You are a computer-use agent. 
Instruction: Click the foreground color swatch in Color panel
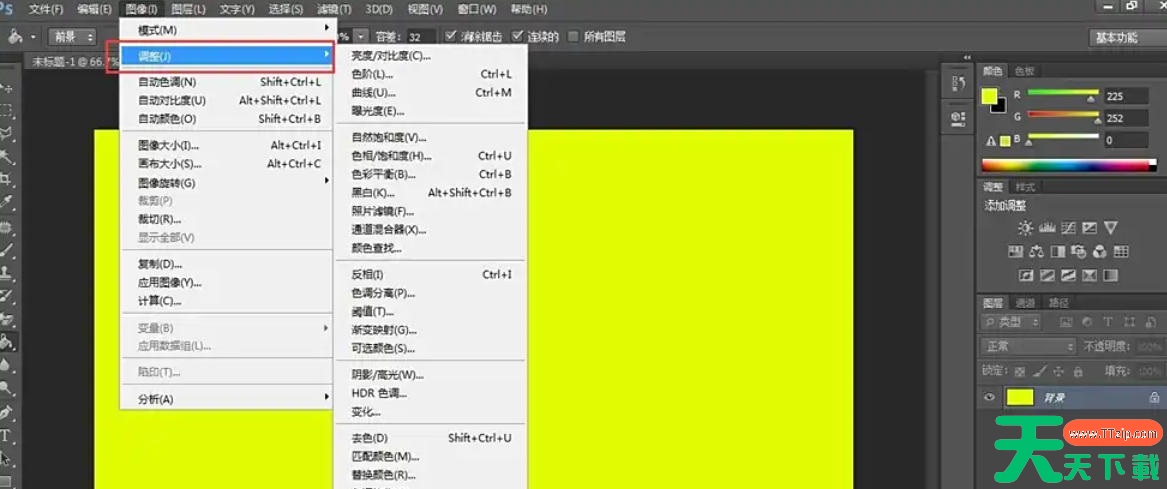(989, 96)
